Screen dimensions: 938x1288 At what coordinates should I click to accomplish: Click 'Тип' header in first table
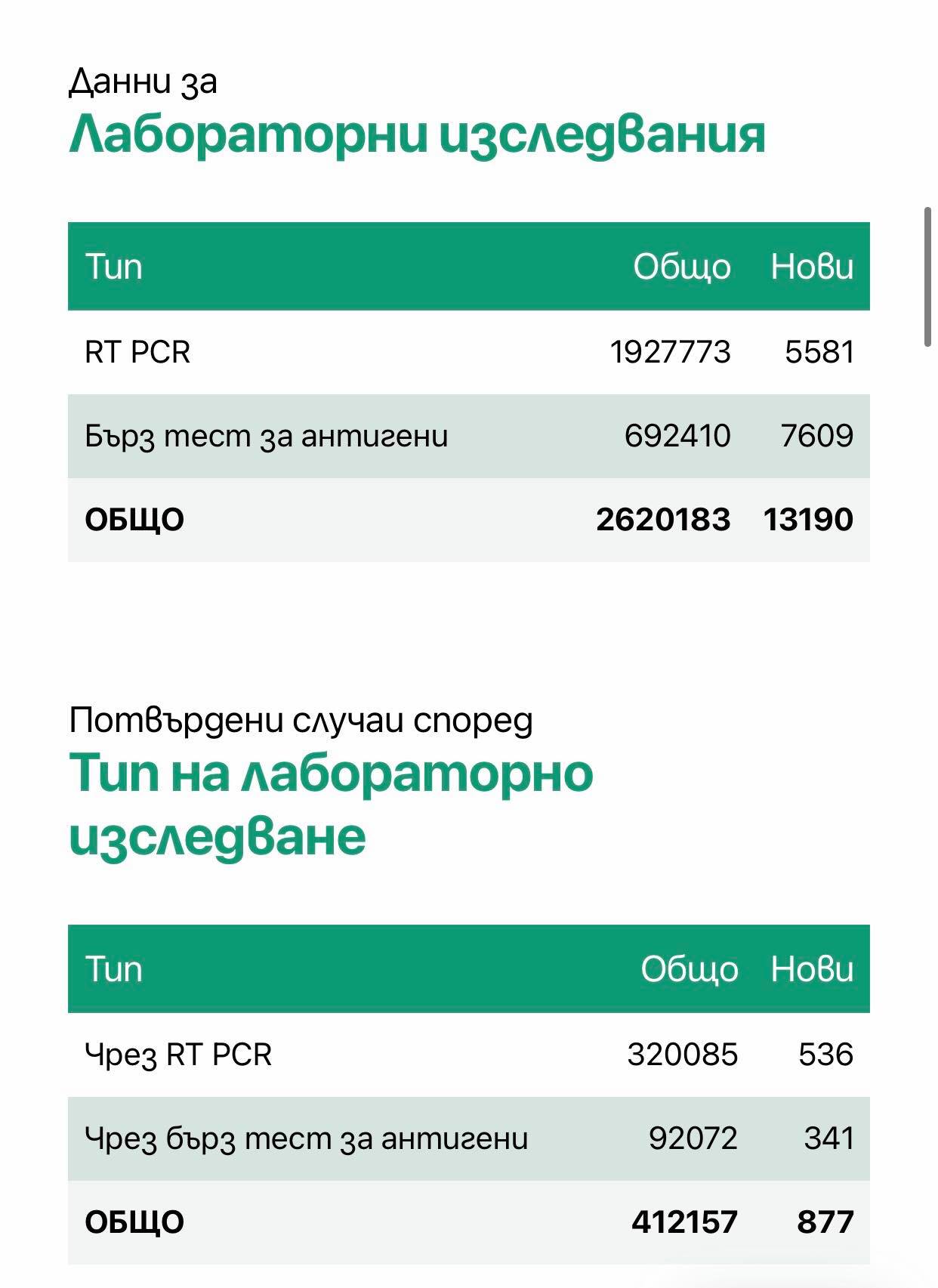tap(113, 267)
